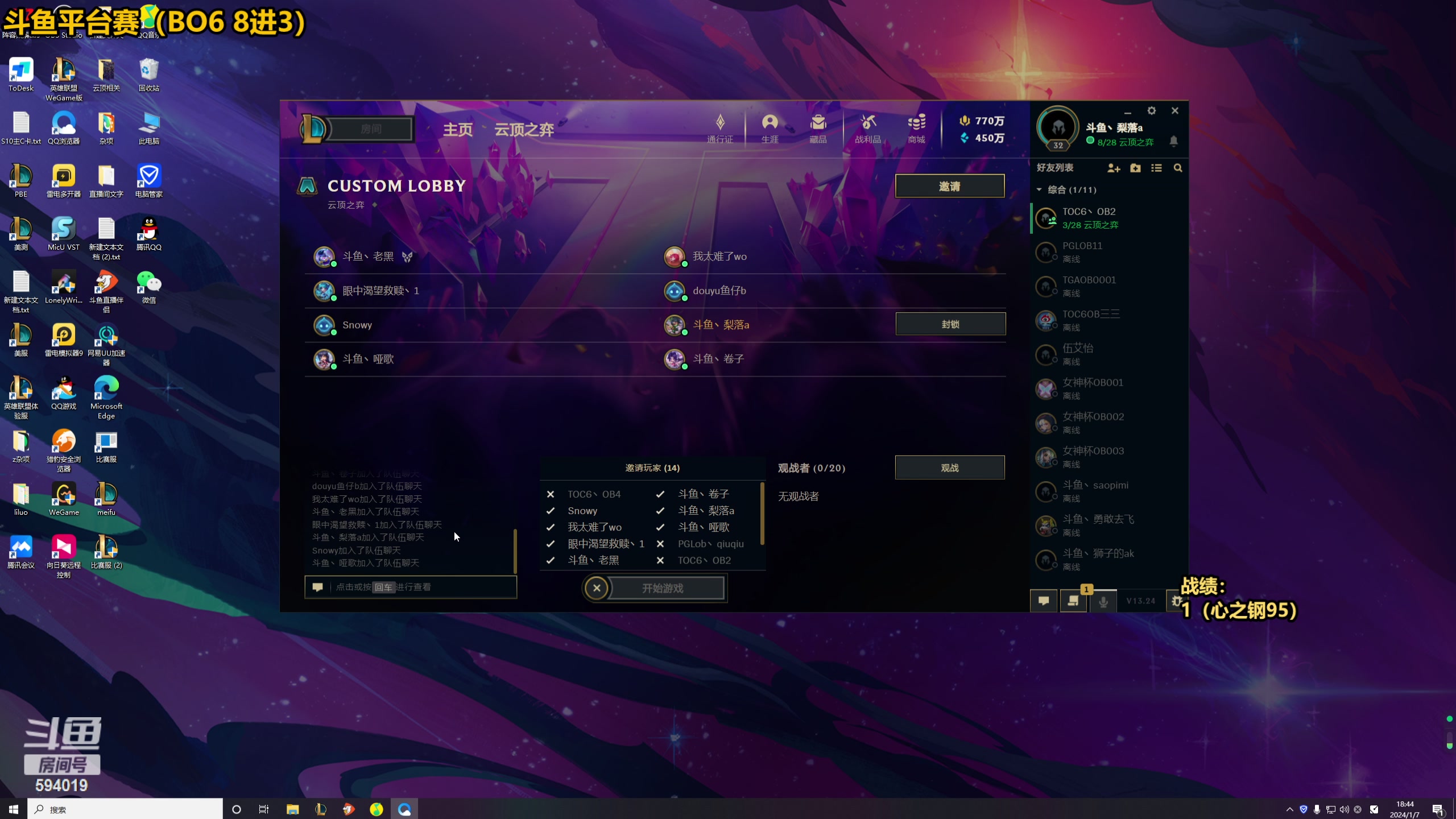Toggle the voice microphone icon
The height and width of the screenshot is (819, 1456).
(1103, 601)
